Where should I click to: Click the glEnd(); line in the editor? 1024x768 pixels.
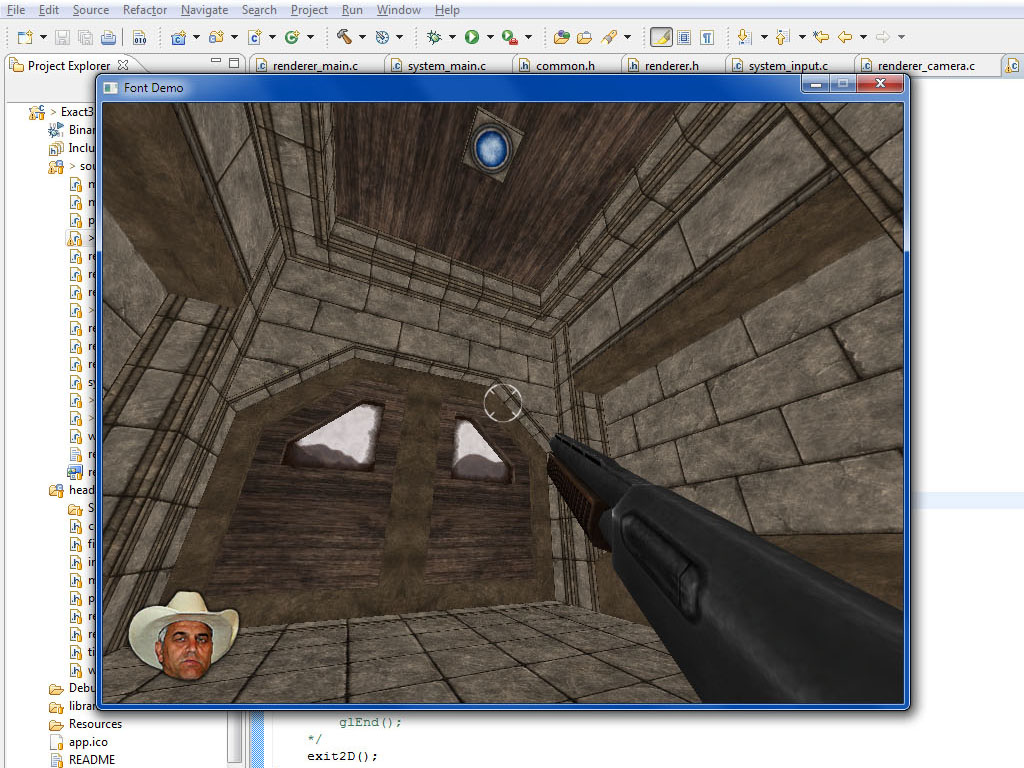370,722
